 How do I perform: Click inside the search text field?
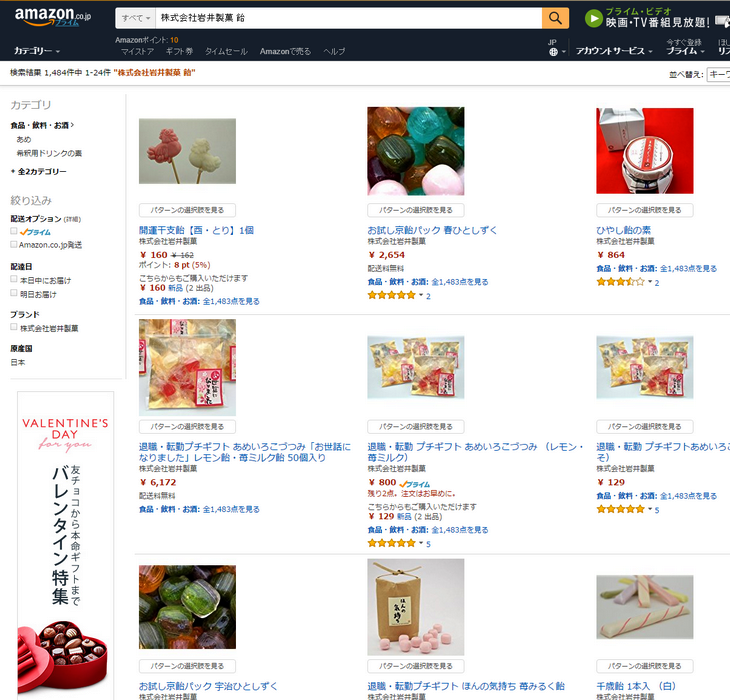tap(348, 18)
